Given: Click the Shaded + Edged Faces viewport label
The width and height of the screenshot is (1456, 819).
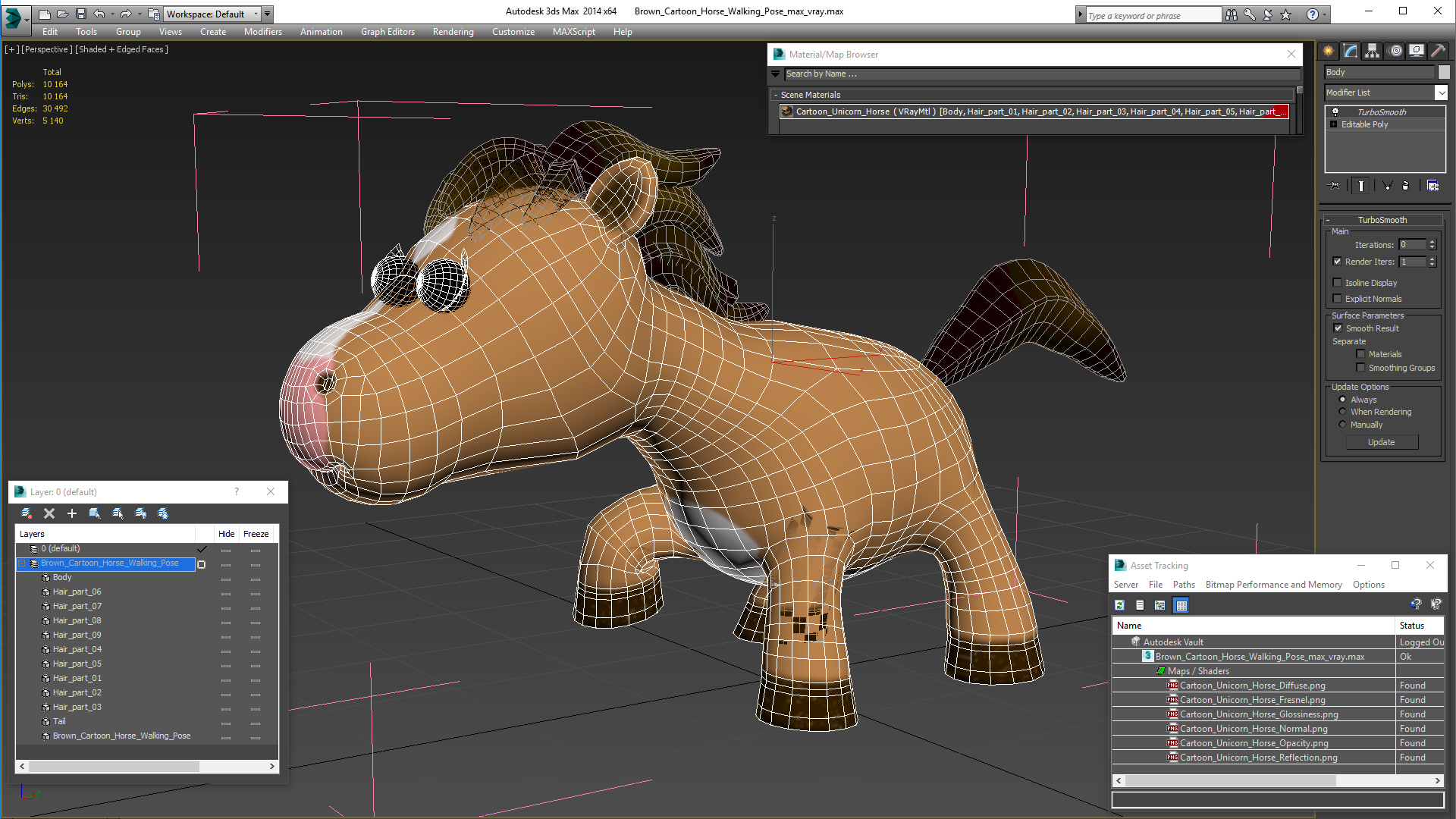Looking at the screenshot, I should [x=121, y=49].
